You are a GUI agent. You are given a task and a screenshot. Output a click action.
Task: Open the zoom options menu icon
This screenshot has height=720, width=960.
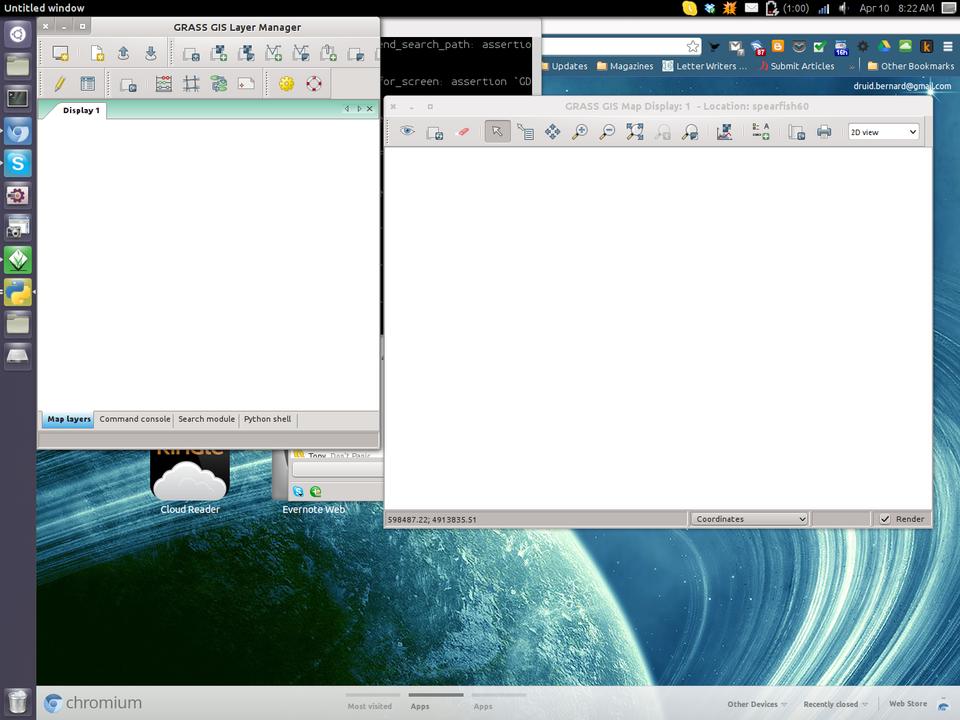690,132
